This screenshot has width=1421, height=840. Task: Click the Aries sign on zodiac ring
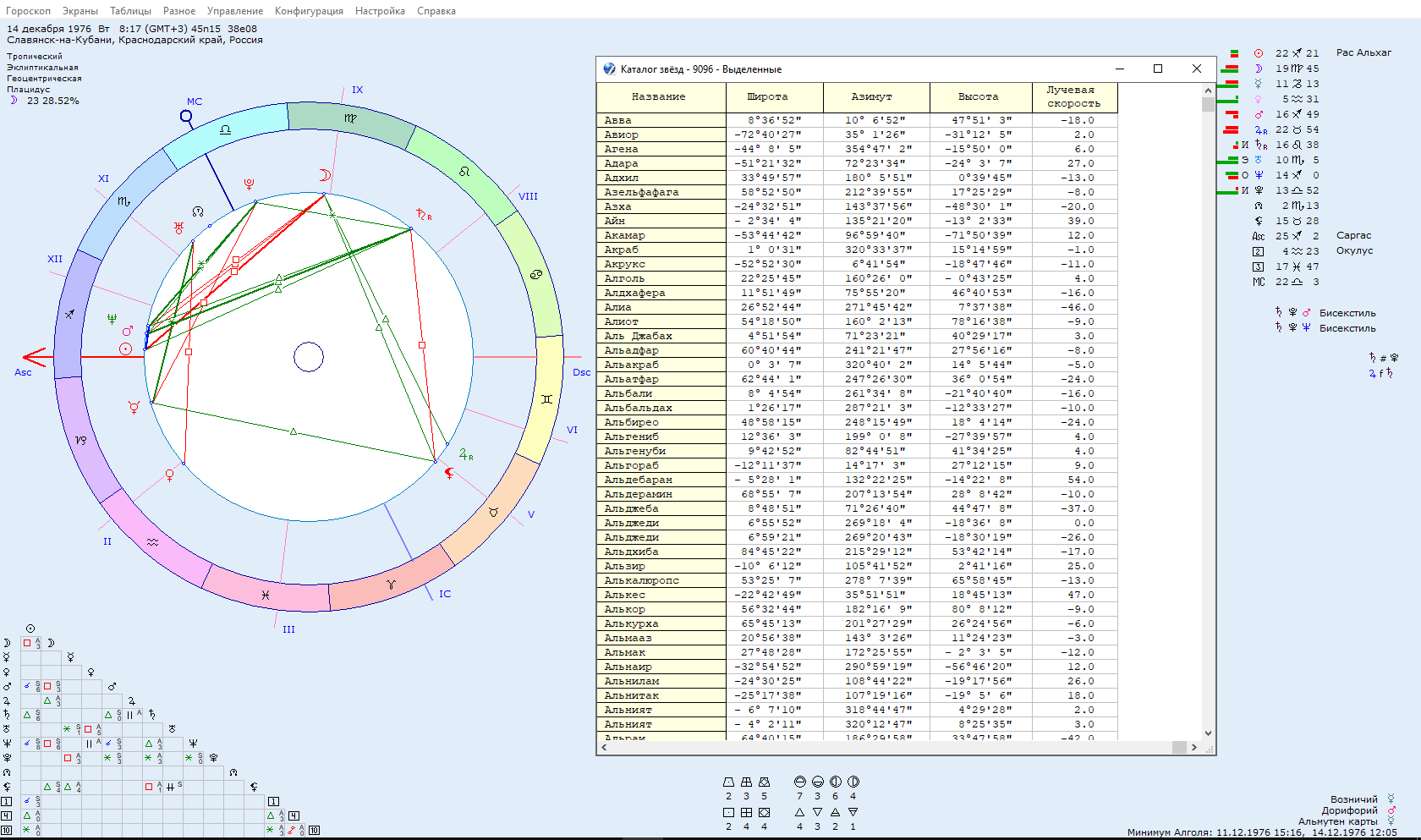coord(391,585)
